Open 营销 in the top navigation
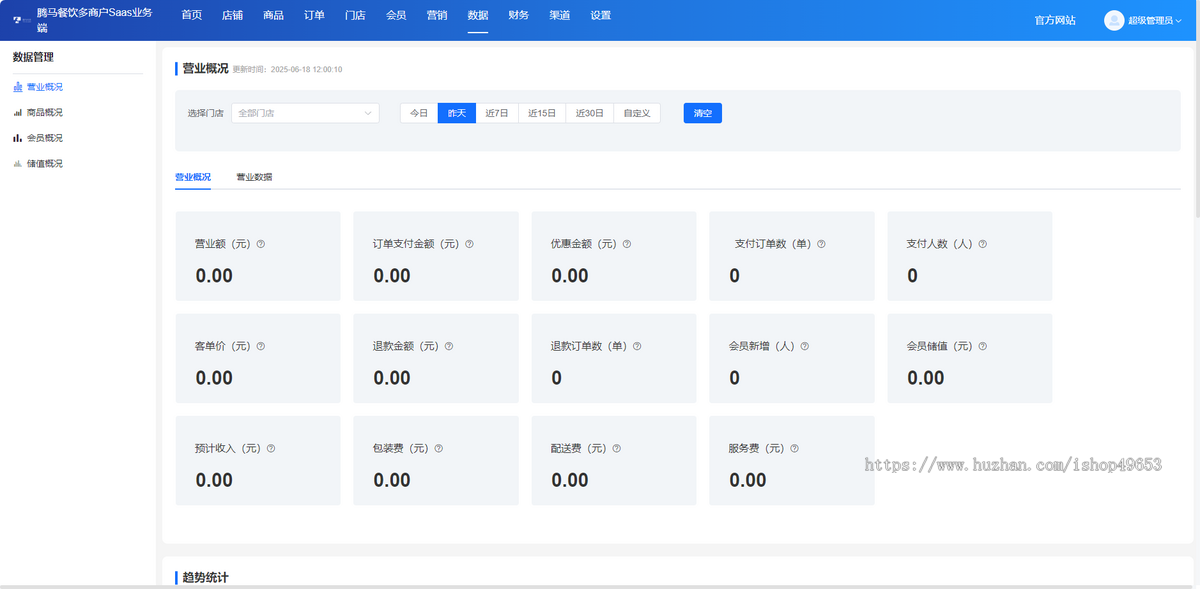This screenshot has width=1200, height=589. pos(437,16)
